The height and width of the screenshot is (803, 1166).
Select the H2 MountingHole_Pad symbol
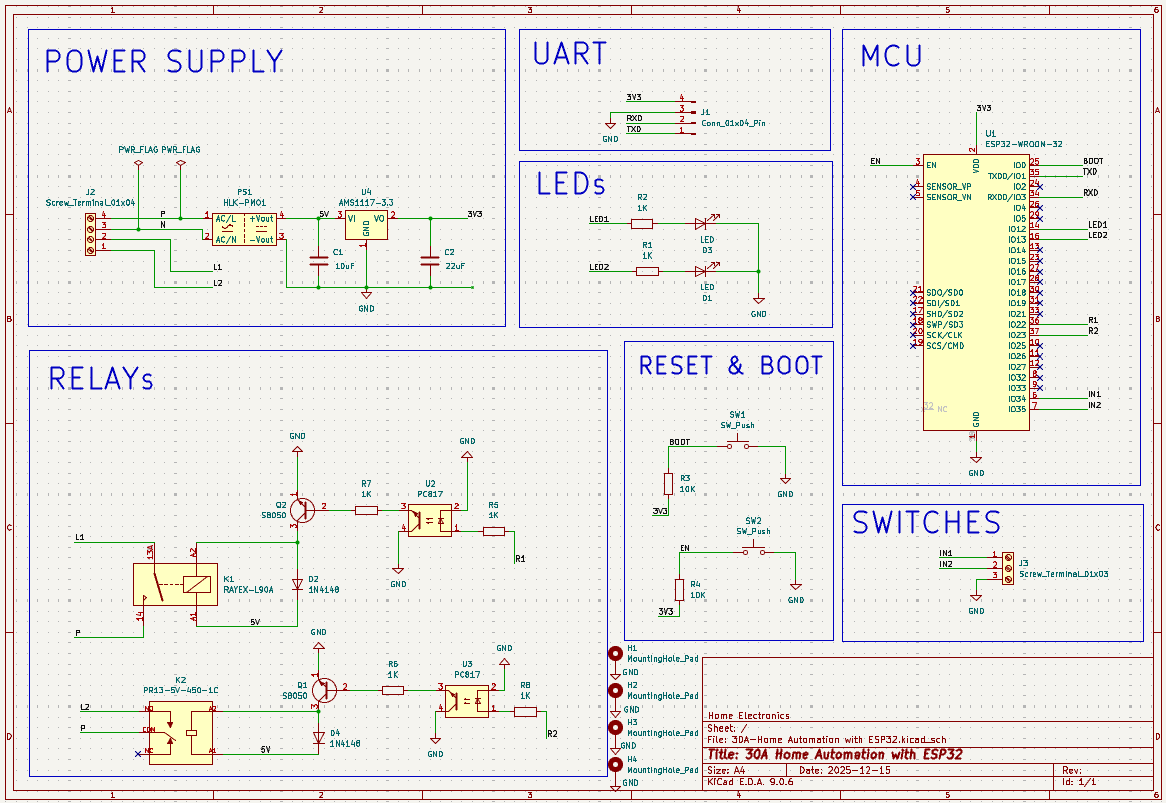pos(615,691)
